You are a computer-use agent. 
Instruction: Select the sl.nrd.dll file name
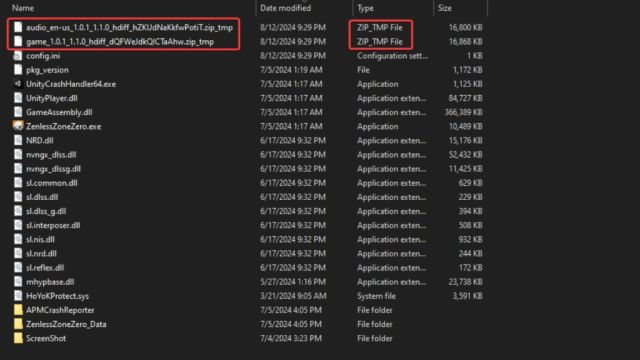pos(41,253)
